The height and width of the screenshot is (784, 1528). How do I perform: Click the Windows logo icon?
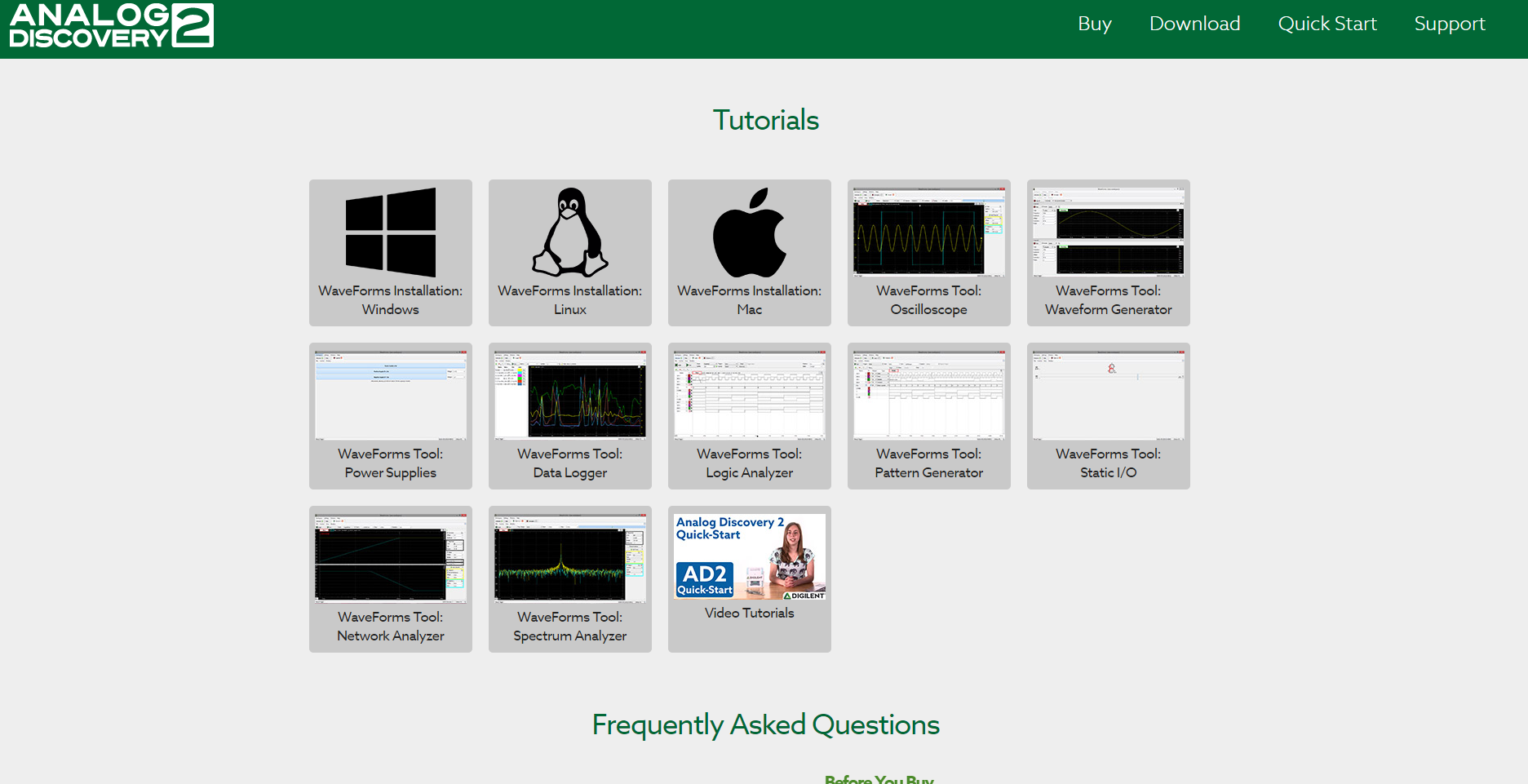tap(390, 233)
